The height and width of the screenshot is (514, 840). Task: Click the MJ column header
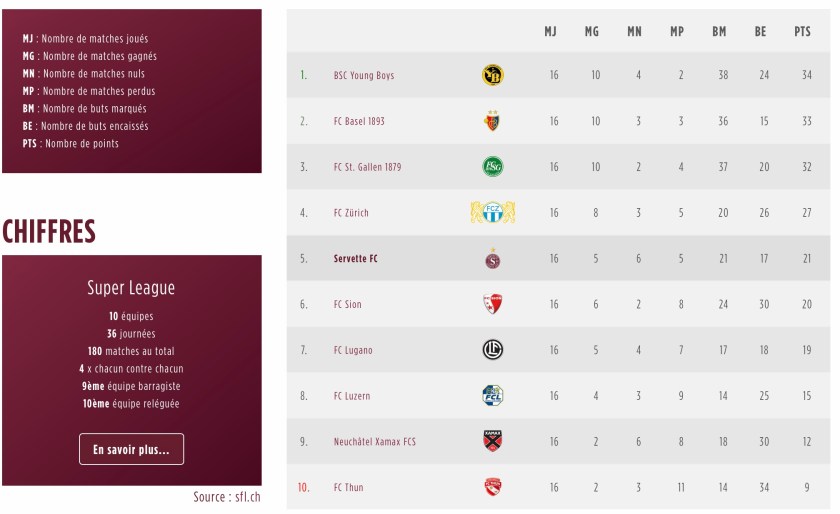(x=550, y=32)
